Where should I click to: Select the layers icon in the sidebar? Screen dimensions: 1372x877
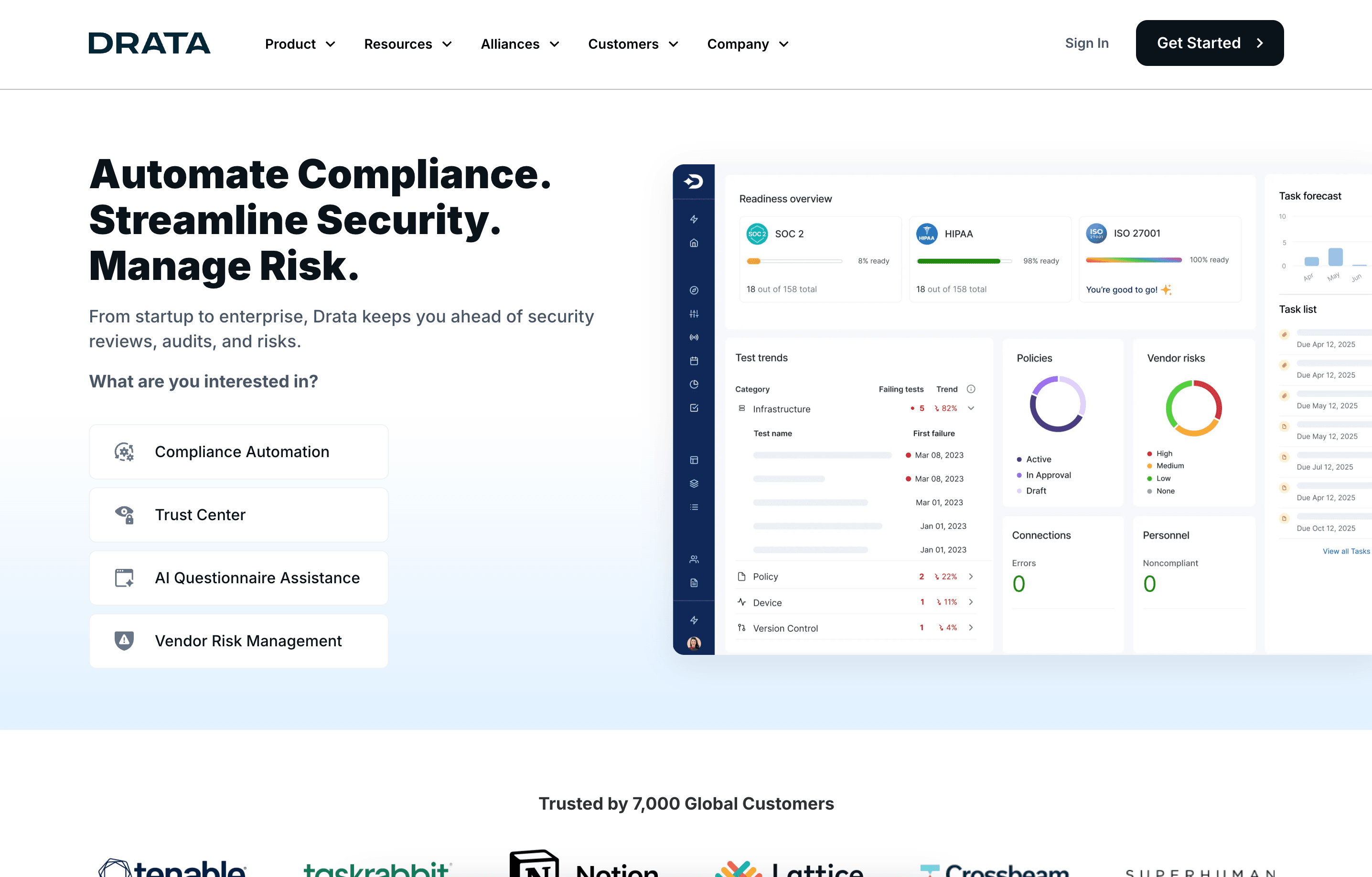tap(694, 484)
